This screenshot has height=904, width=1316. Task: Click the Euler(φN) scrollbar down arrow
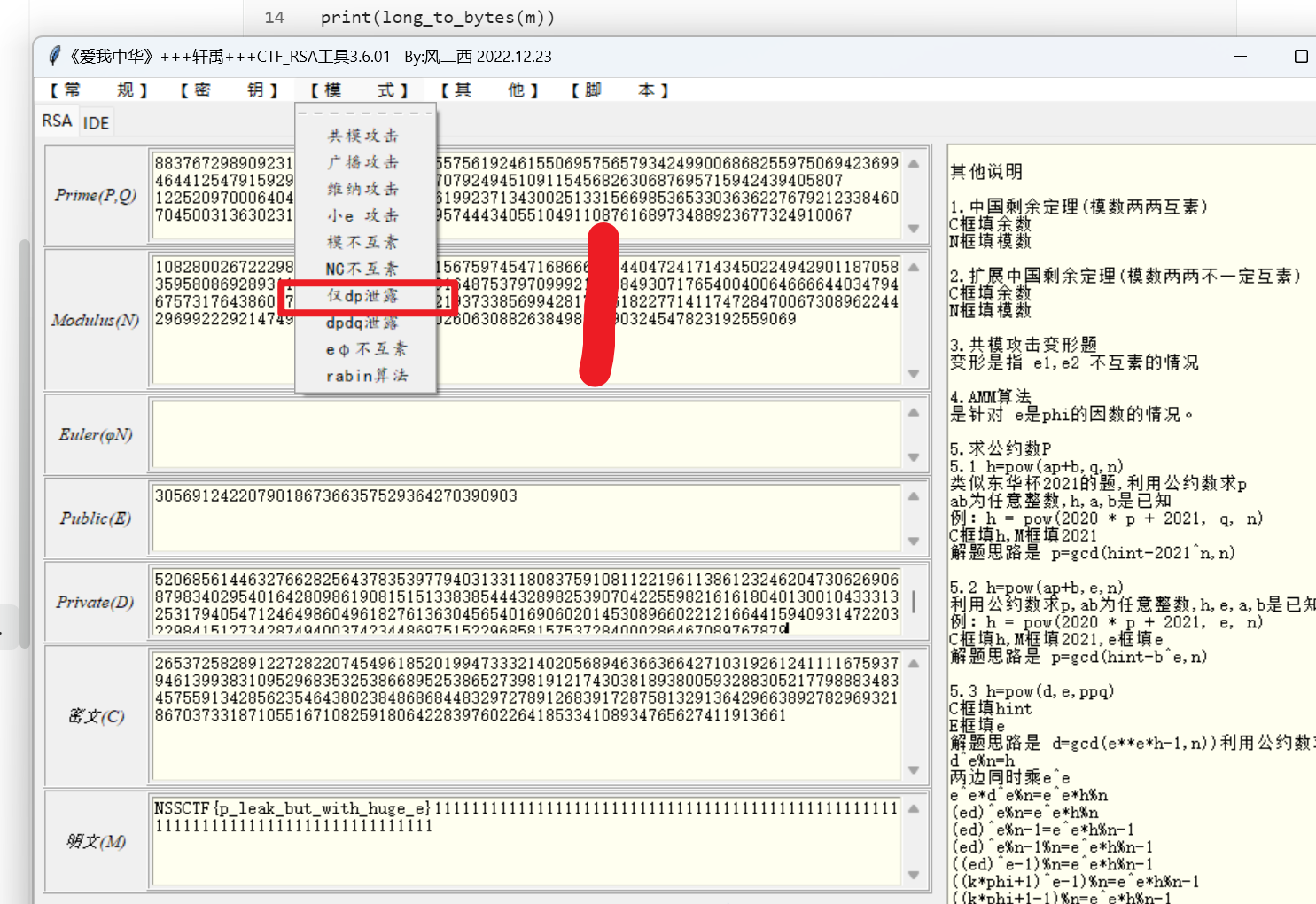915,457
